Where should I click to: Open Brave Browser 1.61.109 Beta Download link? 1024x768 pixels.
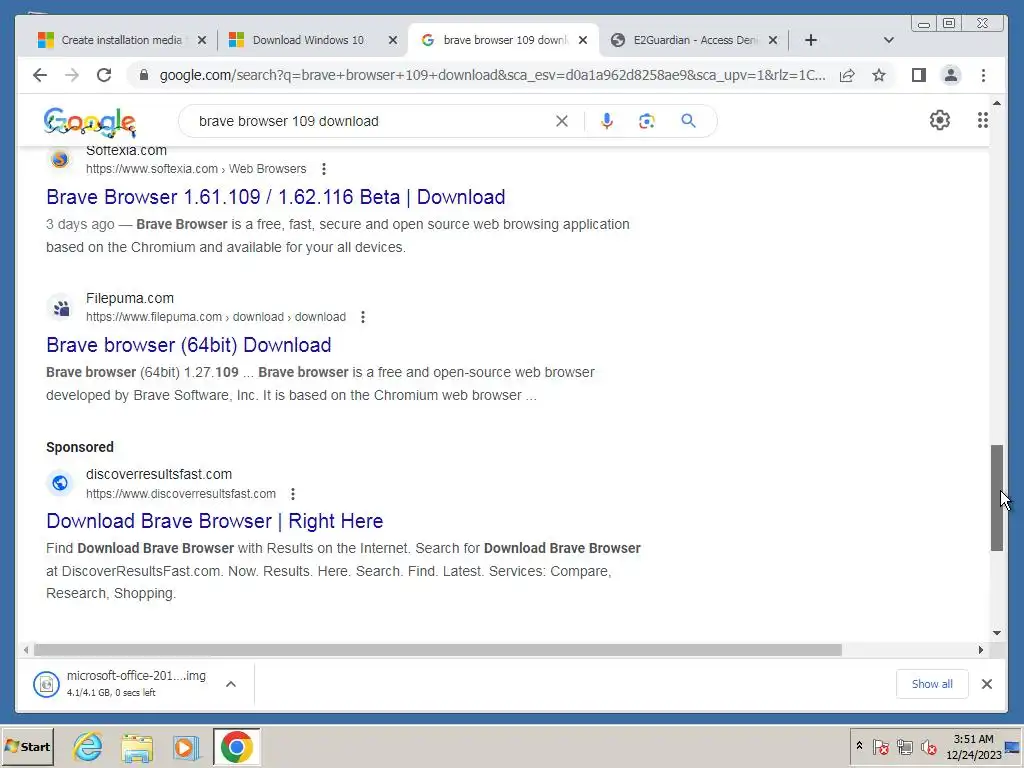(x=276, y=197)
